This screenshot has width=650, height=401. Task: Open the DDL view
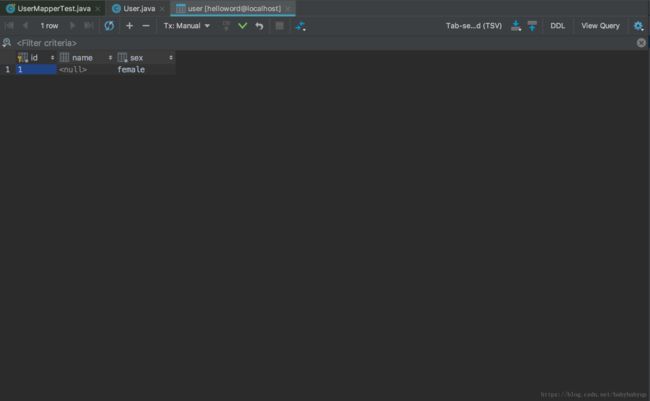[558, 26]
